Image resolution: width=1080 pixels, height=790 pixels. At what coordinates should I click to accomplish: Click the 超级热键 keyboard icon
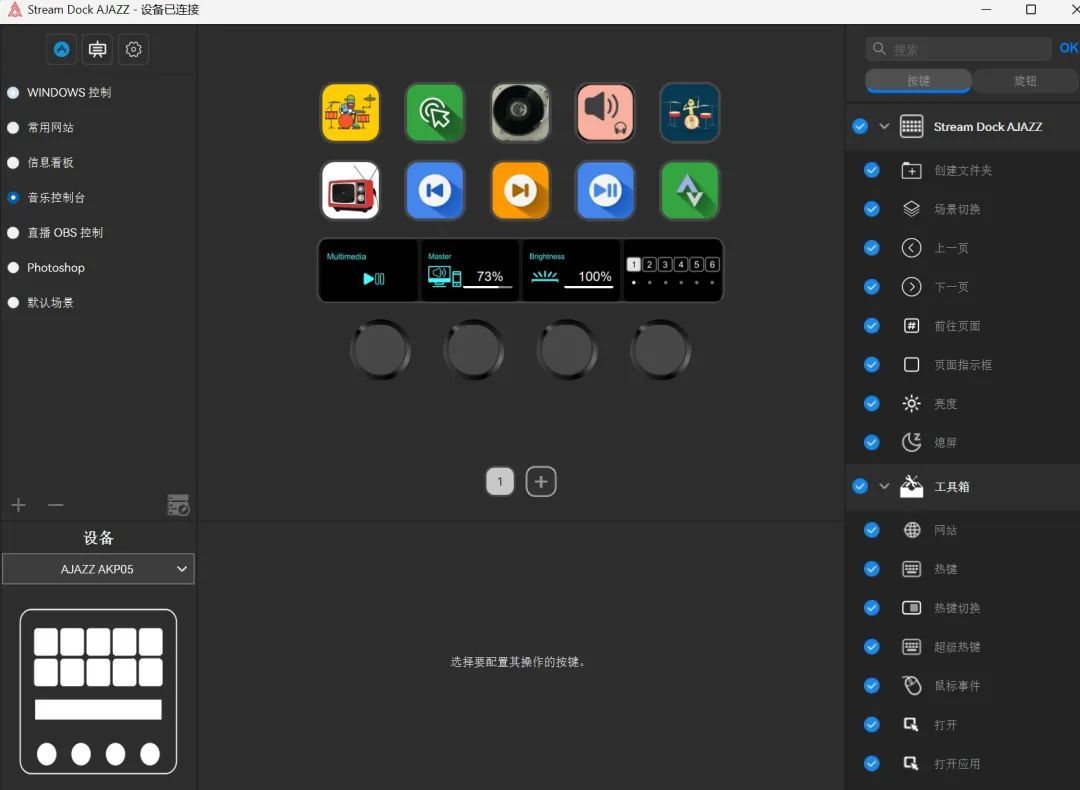coord(911,647)
